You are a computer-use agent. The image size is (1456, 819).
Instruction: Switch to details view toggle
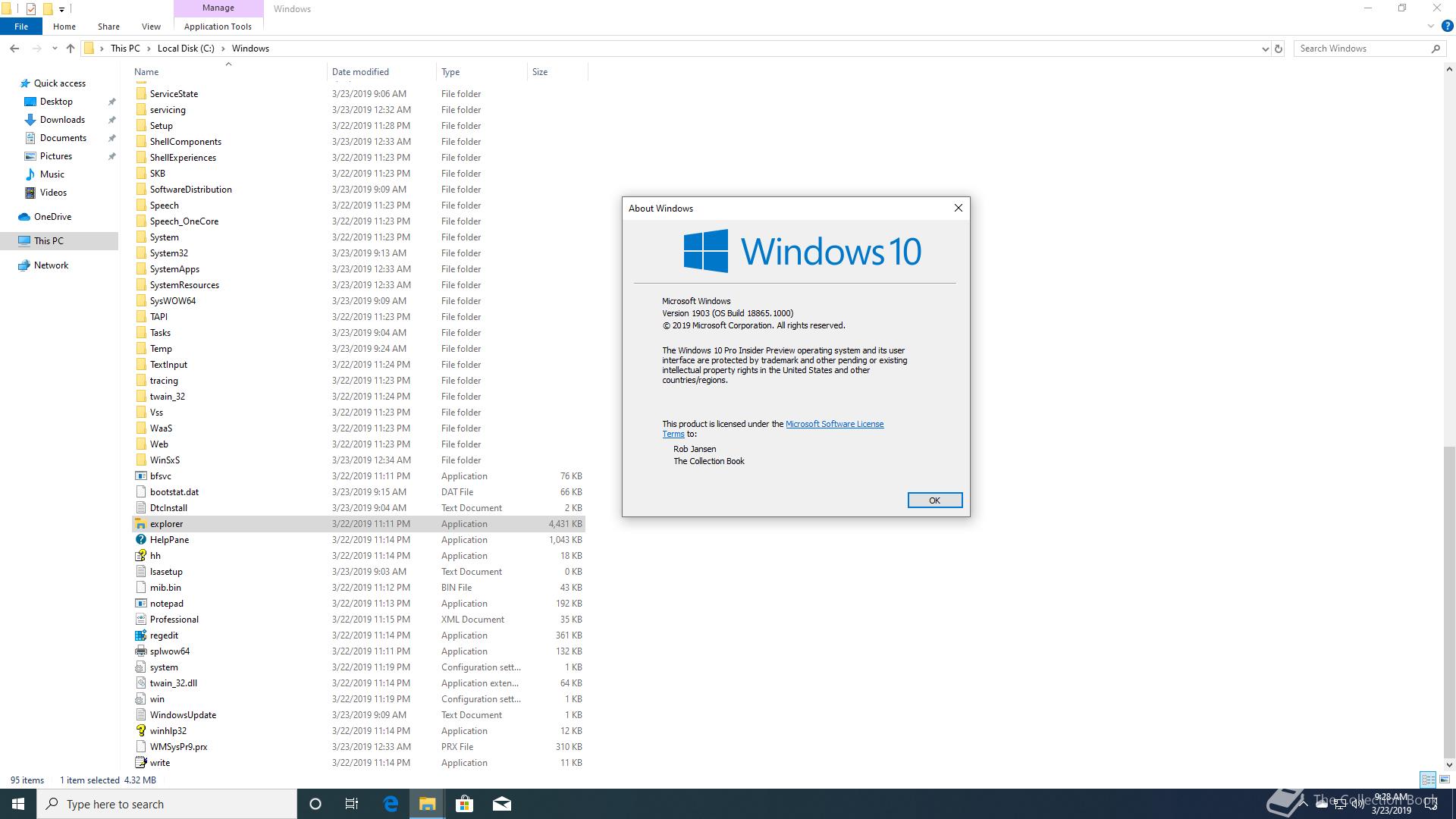coord(1428,780)
